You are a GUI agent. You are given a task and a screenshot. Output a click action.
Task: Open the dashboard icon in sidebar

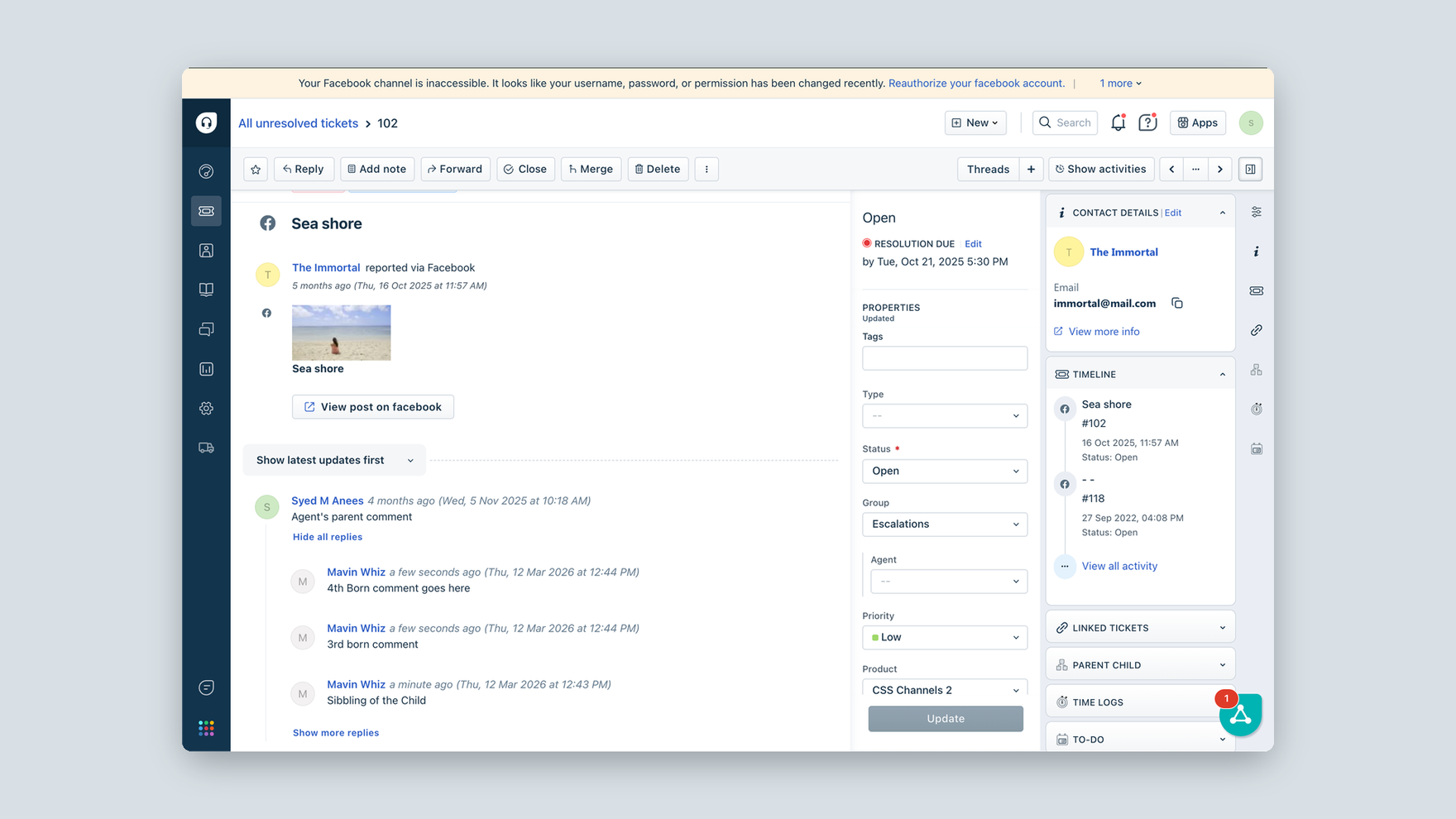(206, 171)
